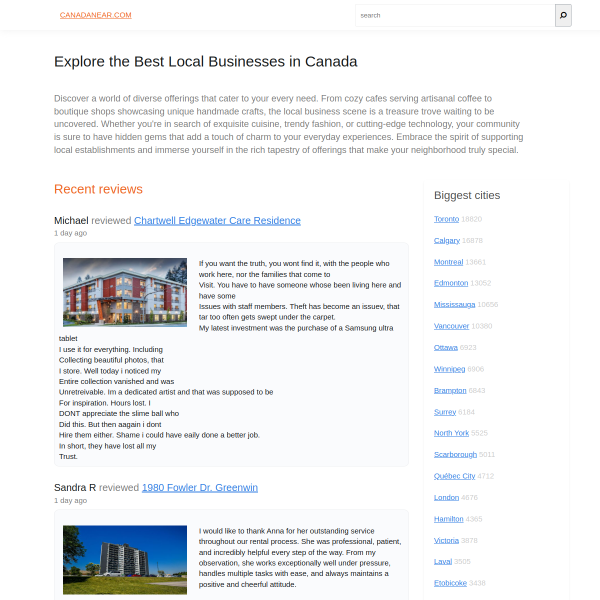600x600 pixels.
Task: Open the Hamilton city link
Action: (x=448, y=519)
